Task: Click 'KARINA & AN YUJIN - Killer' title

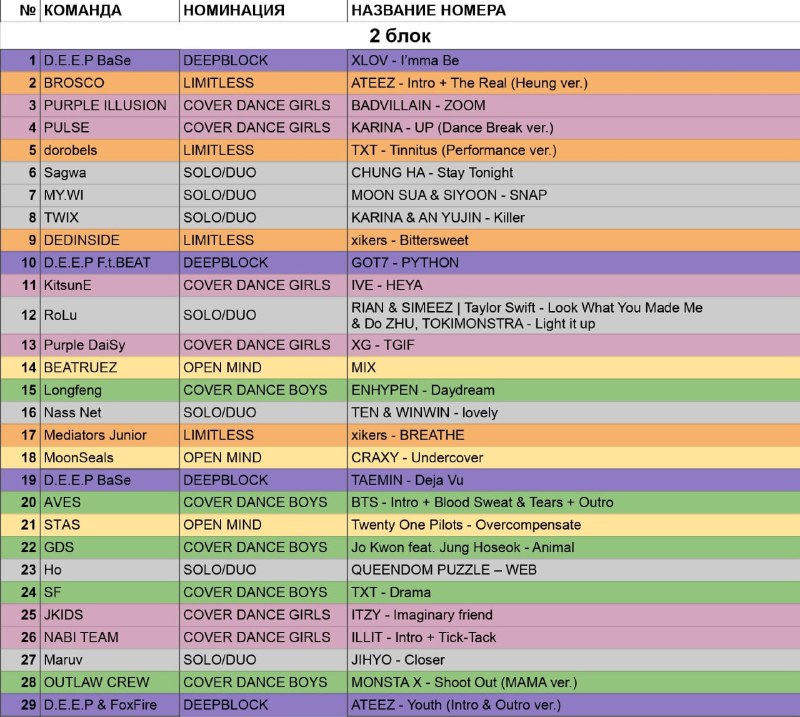Action: click(438, 217)
